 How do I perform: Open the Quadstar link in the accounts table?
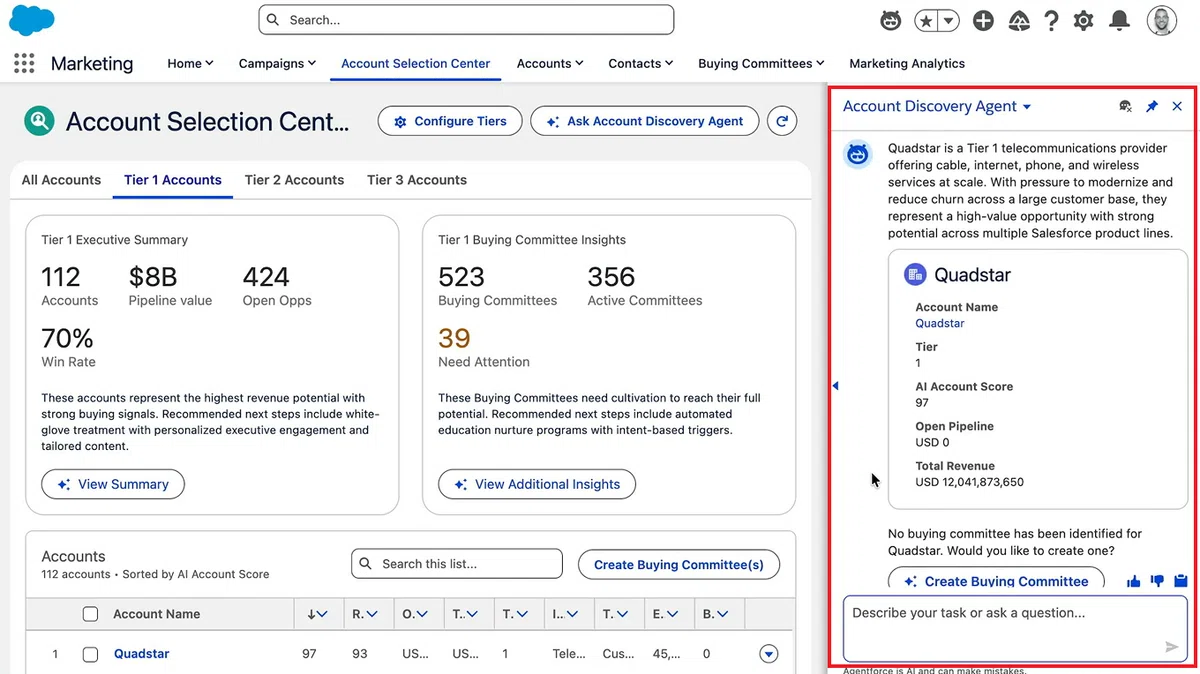tap(142, 654)
